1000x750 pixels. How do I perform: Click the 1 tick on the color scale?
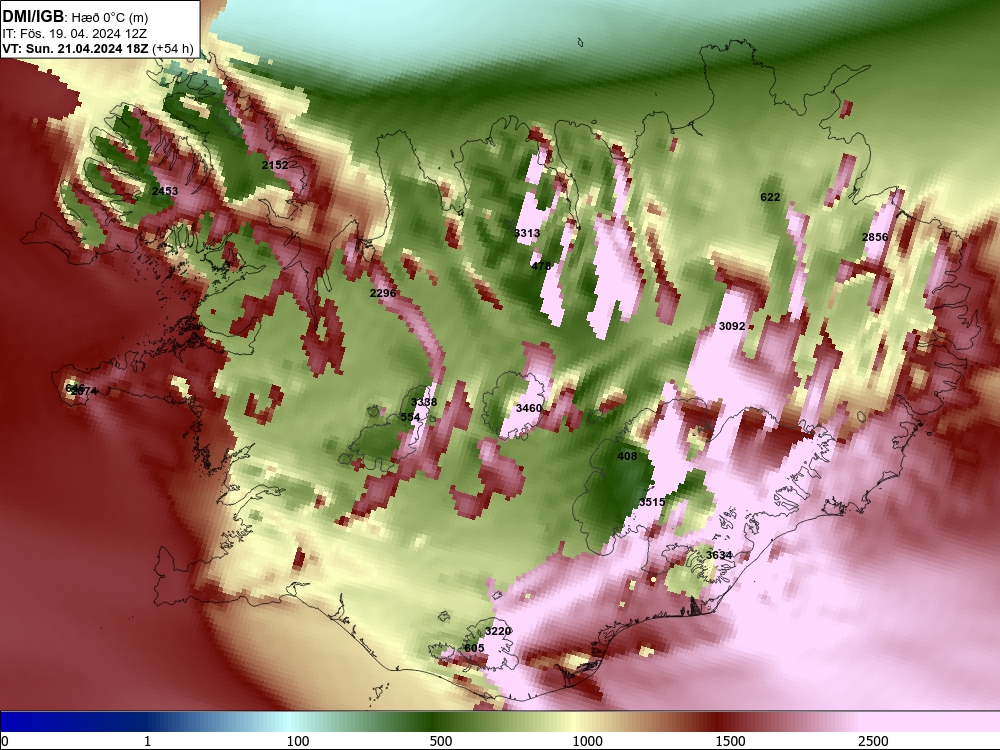[147, 741]
